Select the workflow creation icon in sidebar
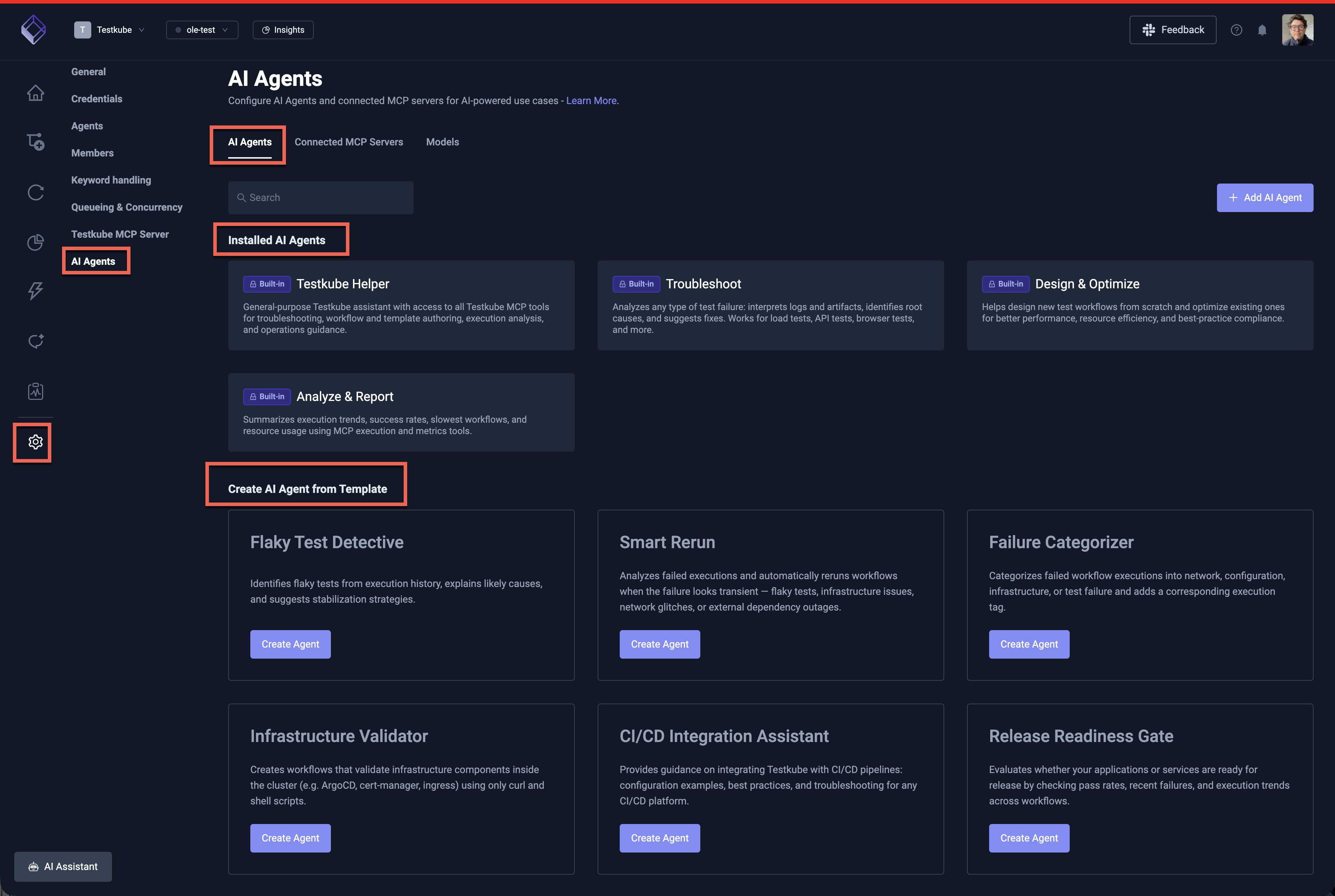This screenshot has width=1335, height=896. (35, 142)
